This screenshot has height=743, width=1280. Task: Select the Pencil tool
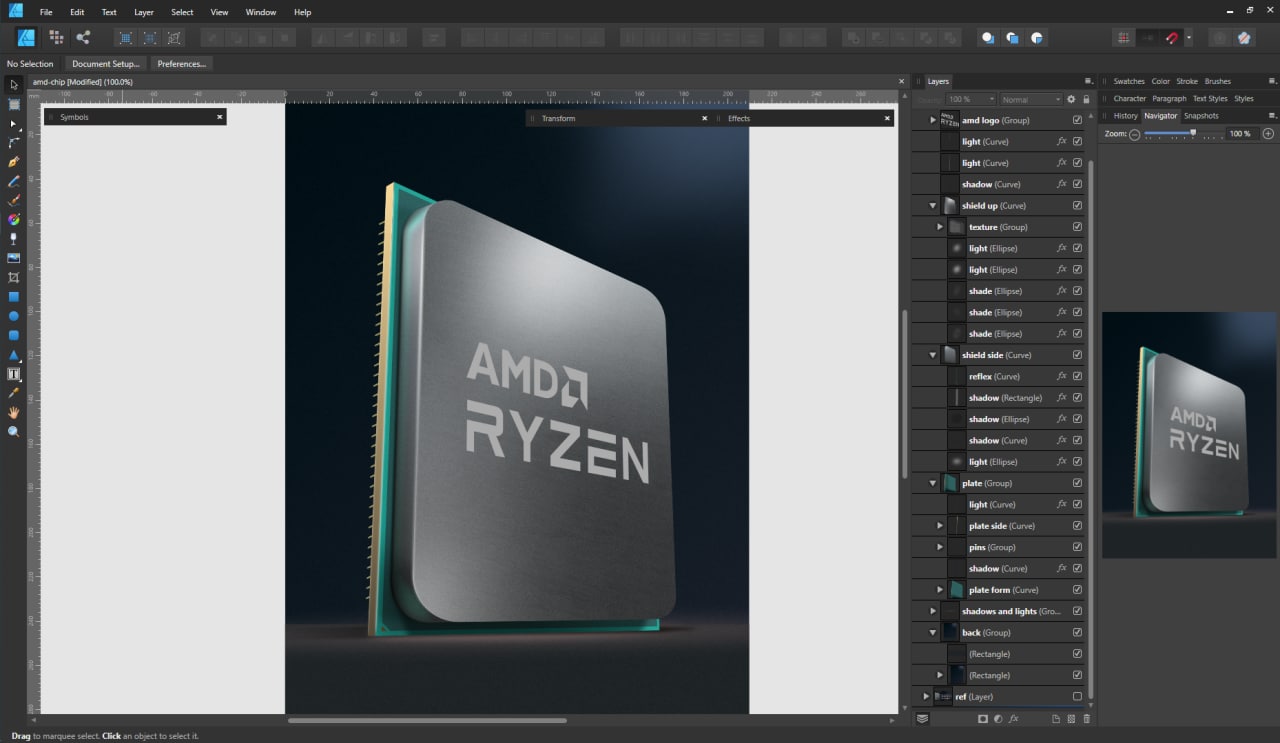(14, 181)
